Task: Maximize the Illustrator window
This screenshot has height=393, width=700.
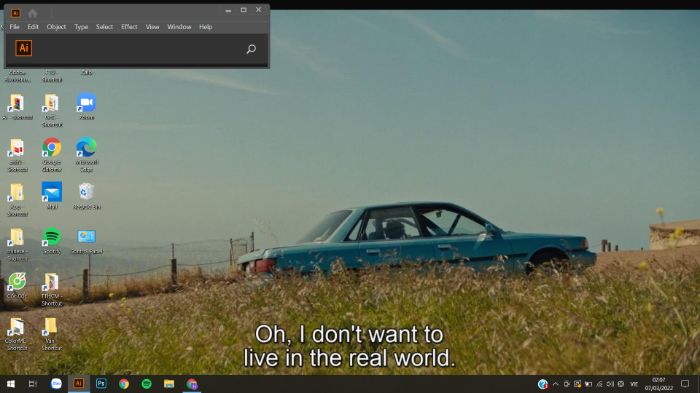Action: 243,10
